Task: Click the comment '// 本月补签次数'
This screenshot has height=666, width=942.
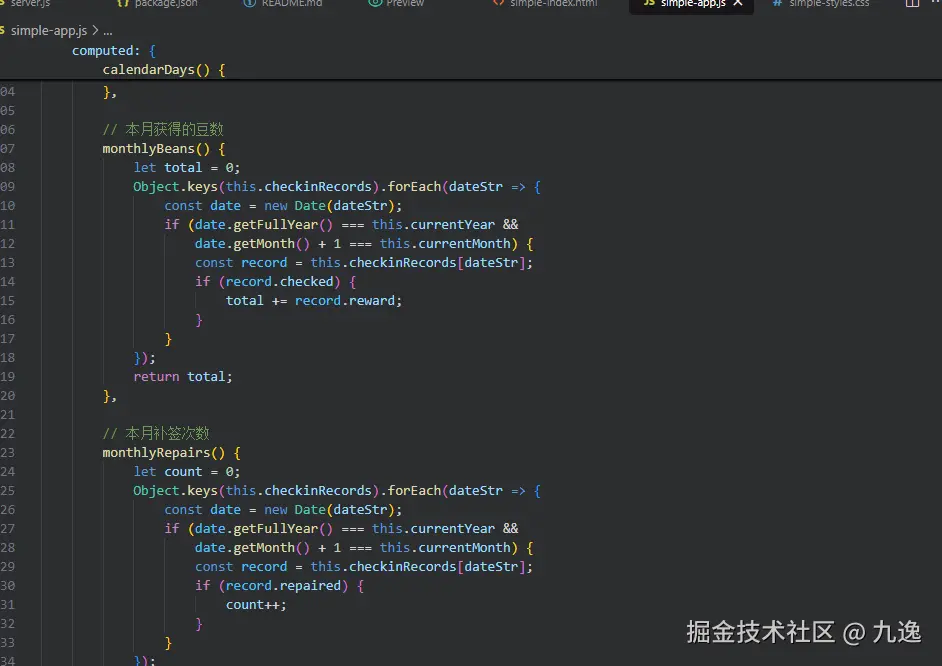Action: click(156, 433)
